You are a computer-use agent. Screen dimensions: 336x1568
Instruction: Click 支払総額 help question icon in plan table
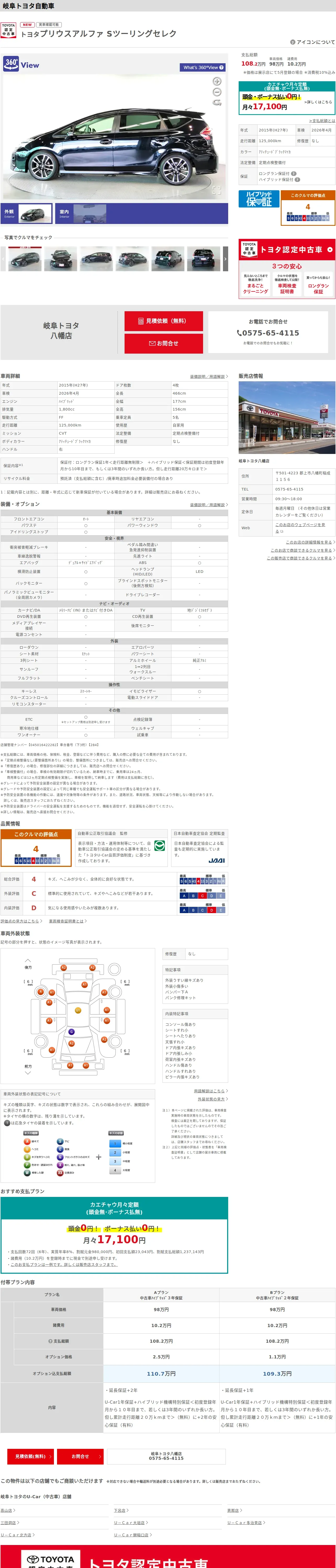pyautogui.click(x=50, y=1341)
